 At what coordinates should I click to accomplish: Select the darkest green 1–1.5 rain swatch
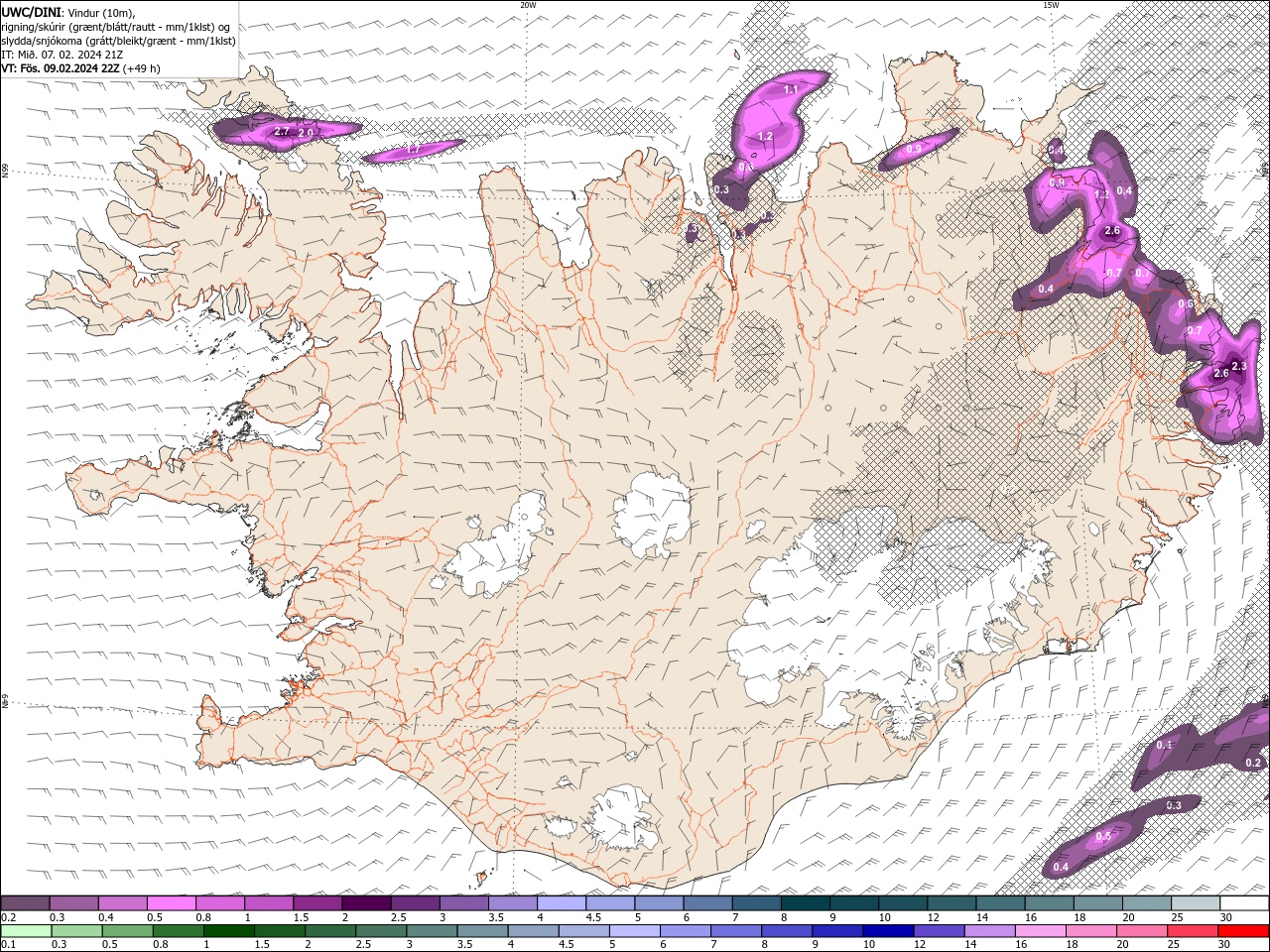click(227, 930)
